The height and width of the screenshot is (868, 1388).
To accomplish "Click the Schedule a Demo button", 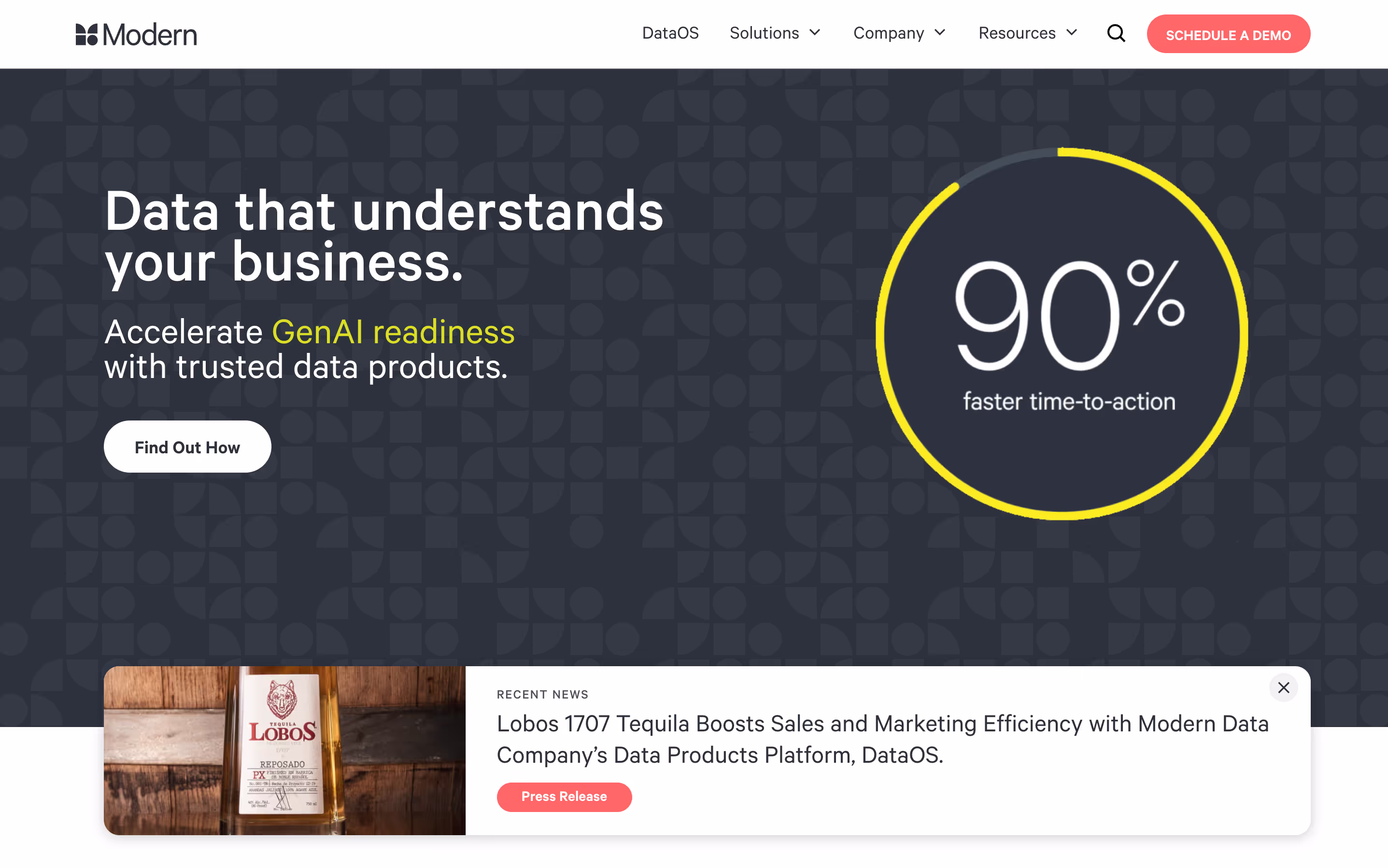I will [1228, 34].
